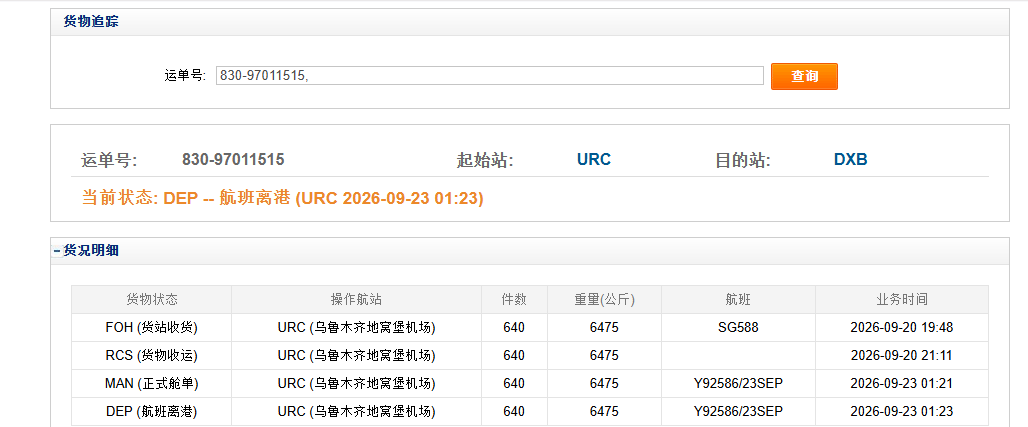Click the URC airport cell in RCS row

point(356,356)
